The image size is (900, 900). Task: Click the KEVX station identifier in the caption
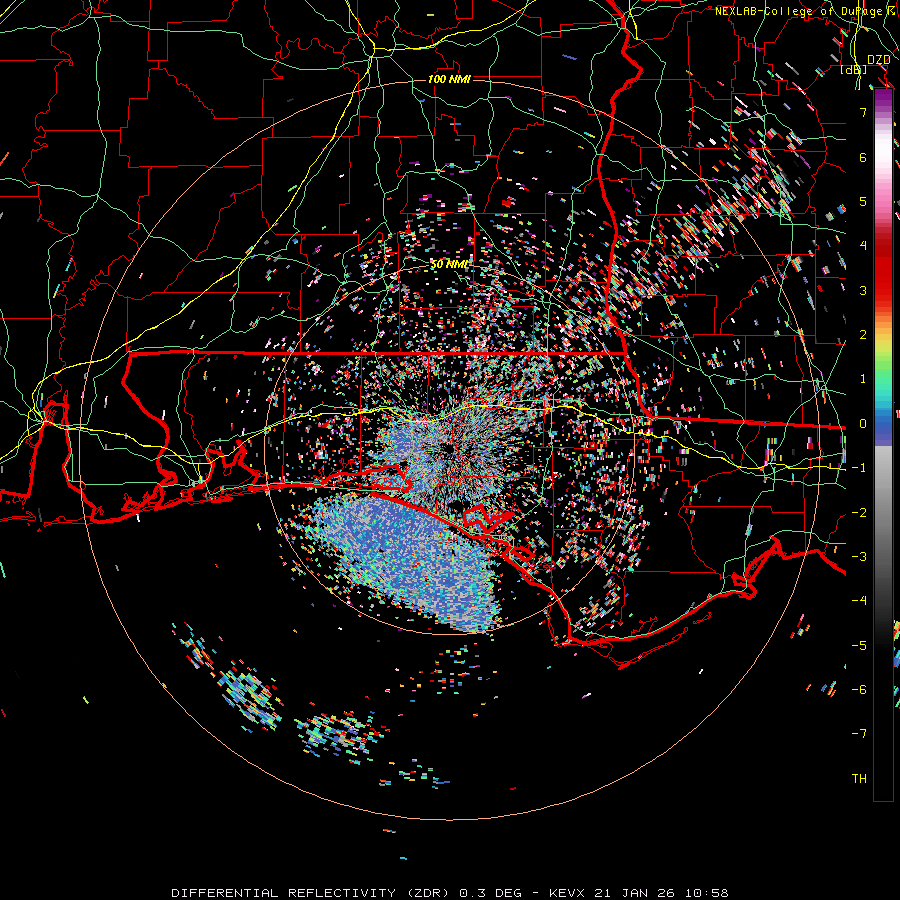pyautogui.click(x=567, y=893)
